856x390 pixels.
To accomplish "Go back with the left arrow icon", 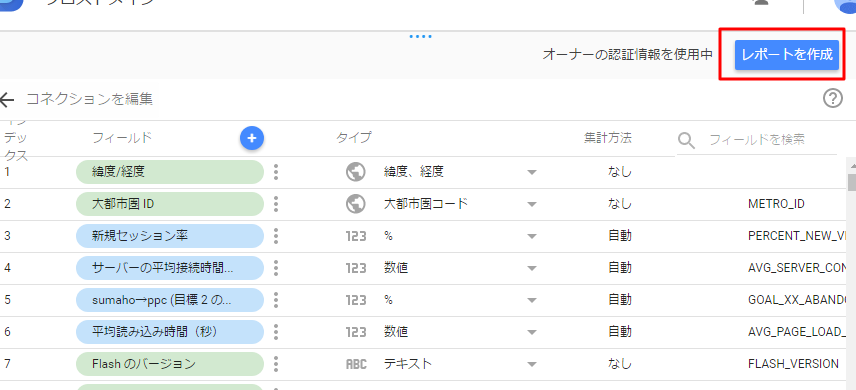I will coord(7,99).
